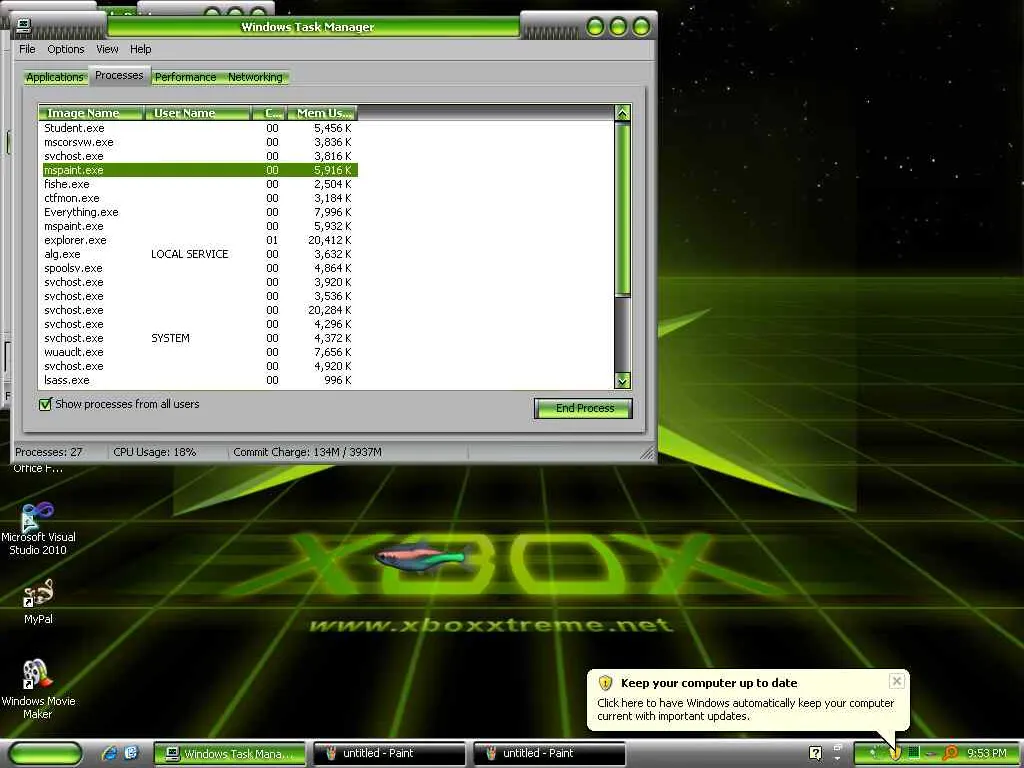Click the Task Manager window resize grip
Viewport: 1024px width, 768px height.
pyautogui.click(x=647, y=453)
